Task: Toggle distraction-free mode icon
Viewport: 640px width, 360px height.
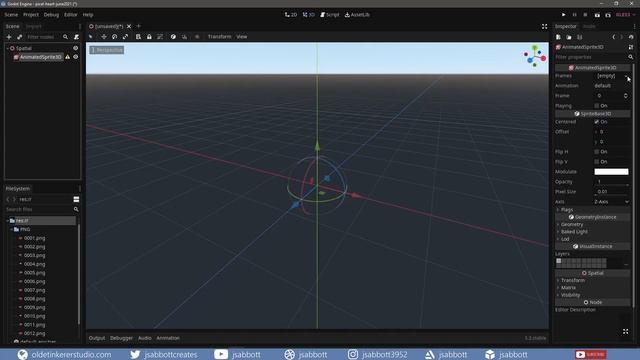Action: [x=544, y=26]
